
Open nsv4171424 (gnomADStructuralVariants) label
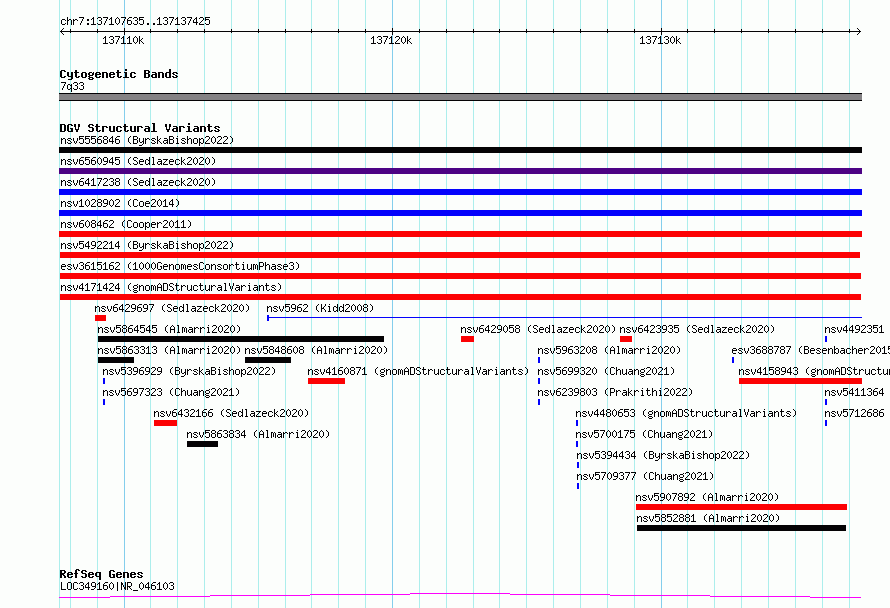pos(171,287)
